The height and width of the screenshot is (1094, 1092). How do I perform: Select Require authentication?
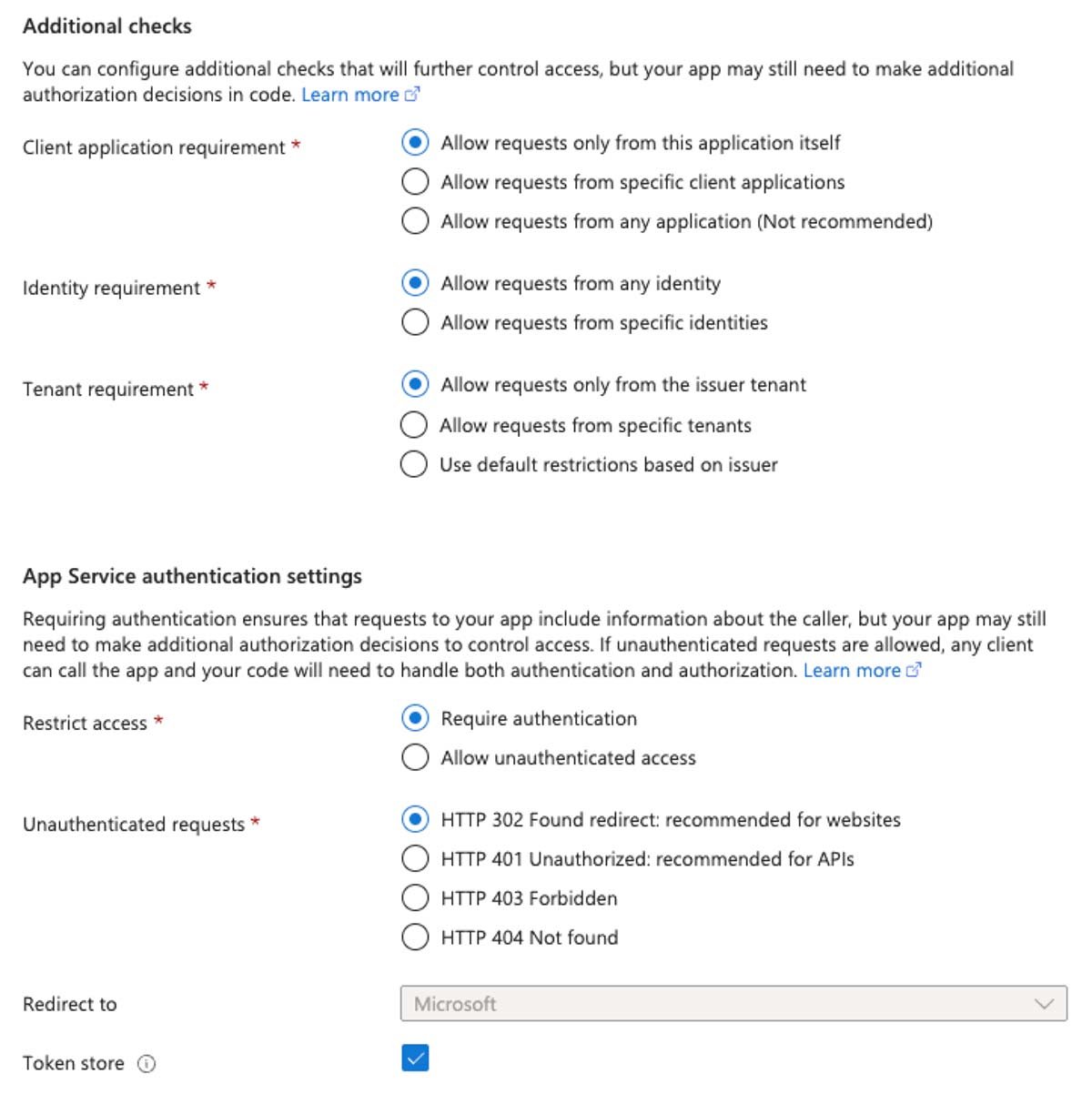click(415, 718)
